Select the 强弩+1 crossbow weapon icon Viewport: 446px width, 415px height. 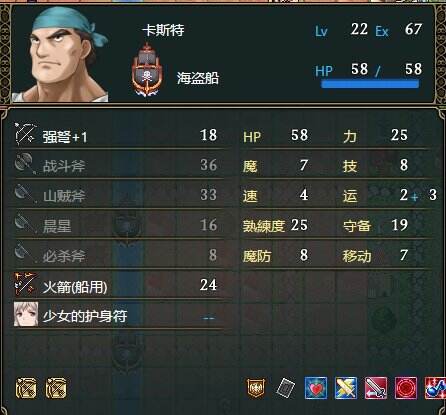click(x=25, y=135)
